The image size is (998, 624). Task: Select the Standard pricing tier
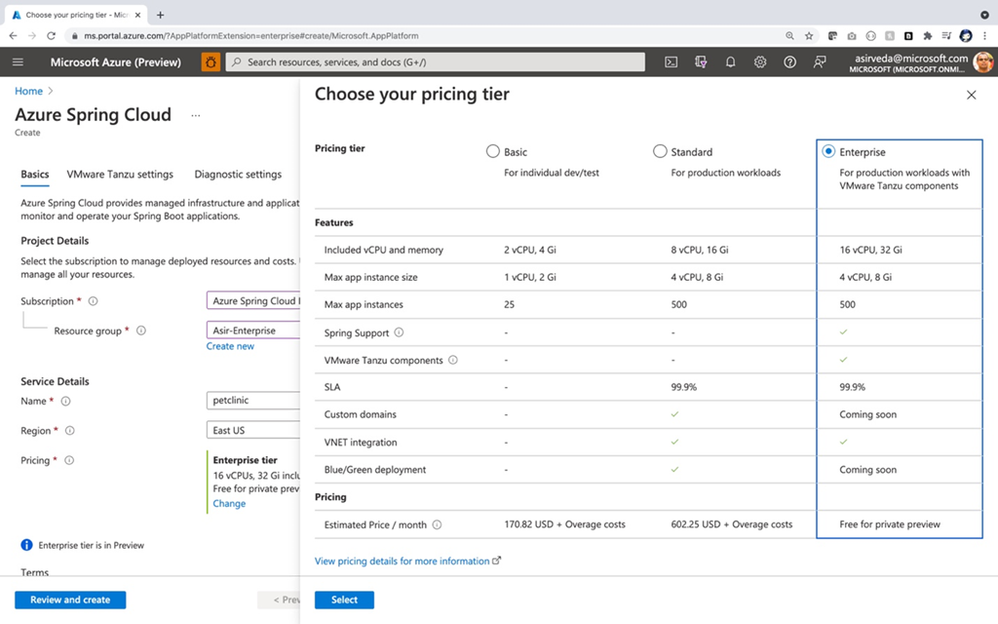[660, 152]
